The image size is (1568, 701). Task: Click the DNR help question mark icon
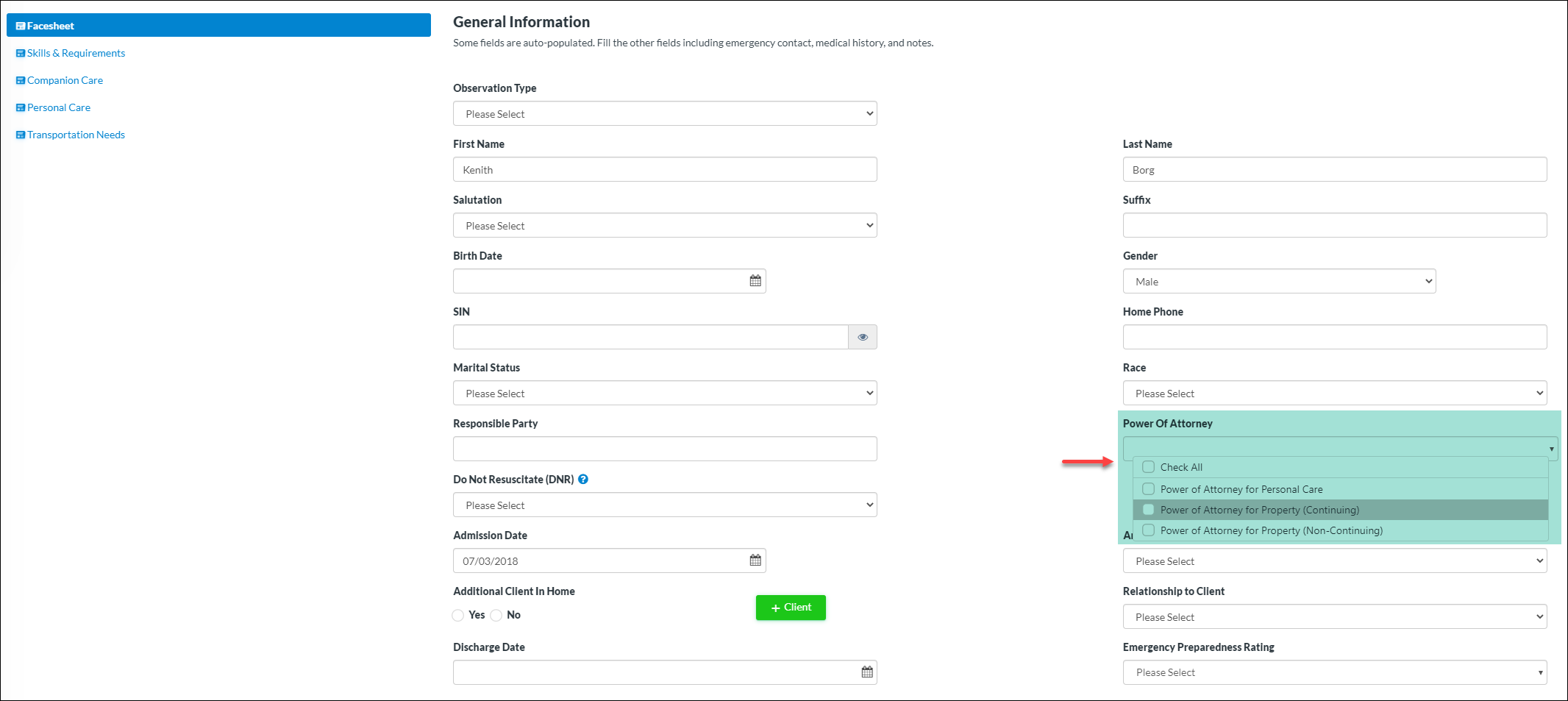pyautogui.click(x=582, y=480)
